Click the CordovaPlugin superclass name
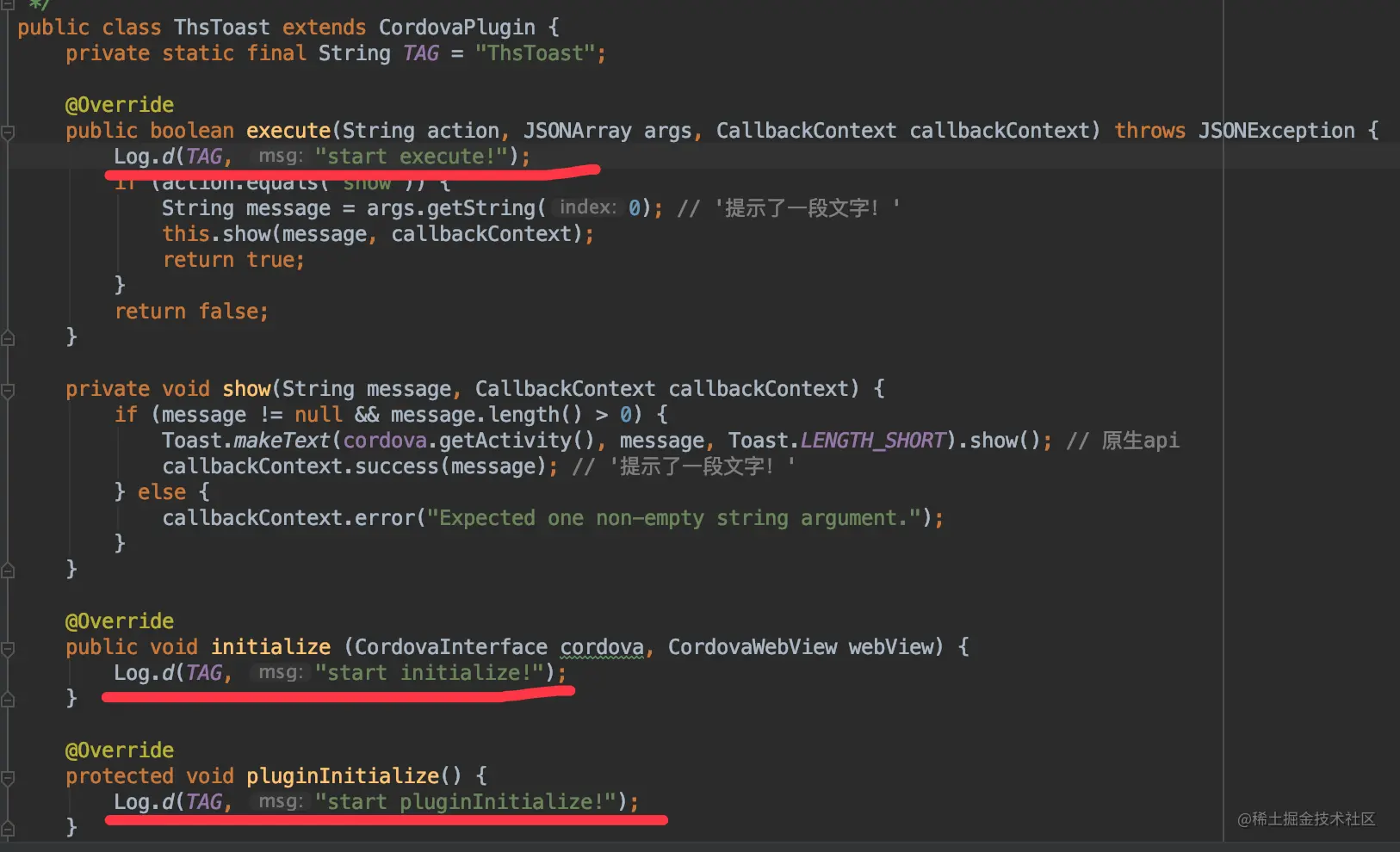 point(456,28)
